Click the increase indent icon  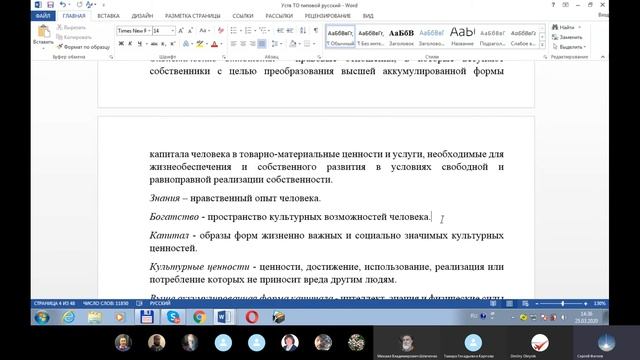click(x=290, y=31)
